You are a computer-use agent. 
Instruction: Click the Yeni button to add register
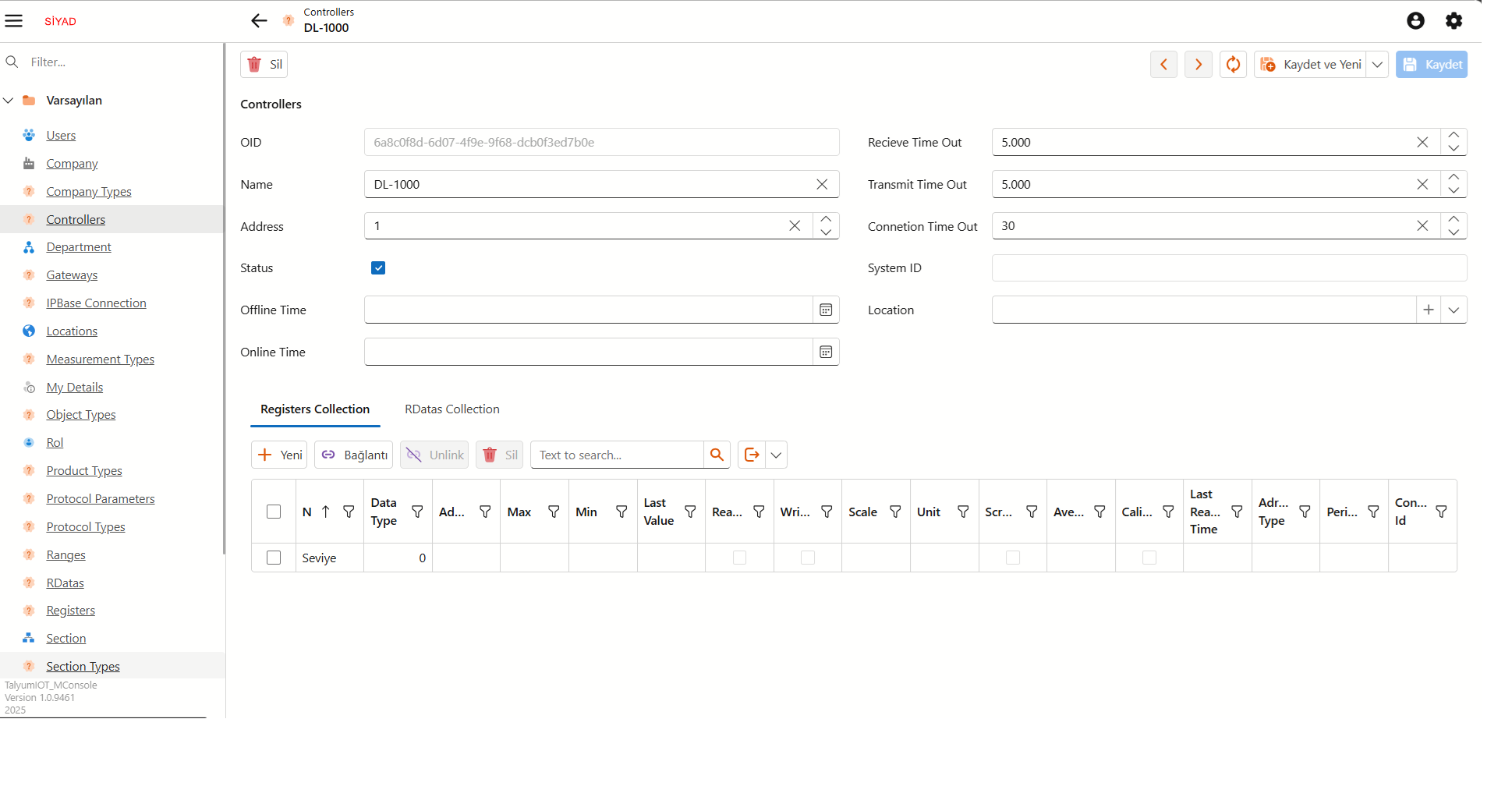click(279, 455)
